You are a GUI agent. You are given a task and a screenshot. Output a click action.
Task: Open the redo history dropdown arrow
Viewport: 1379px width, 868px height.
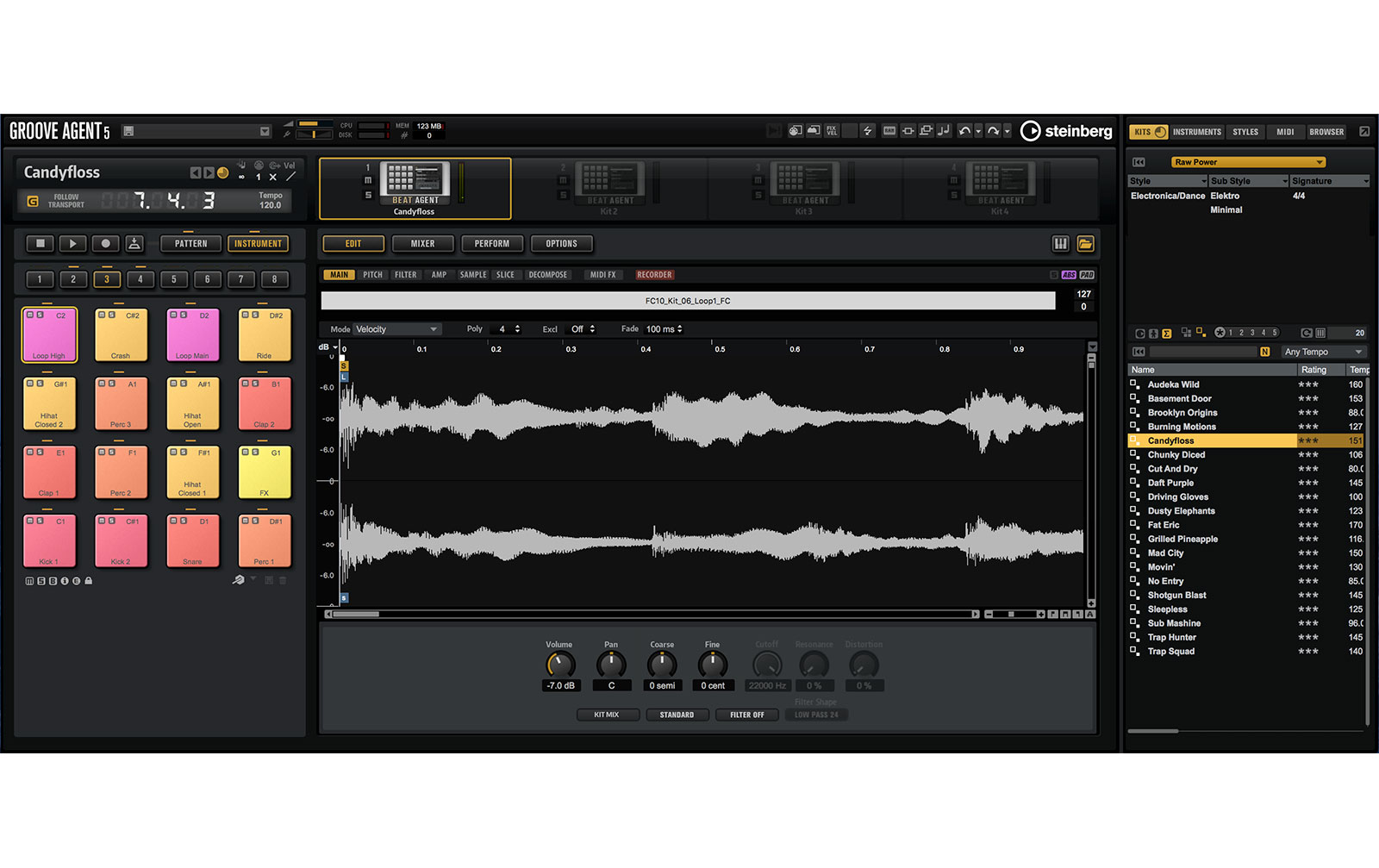[1007, 132]
